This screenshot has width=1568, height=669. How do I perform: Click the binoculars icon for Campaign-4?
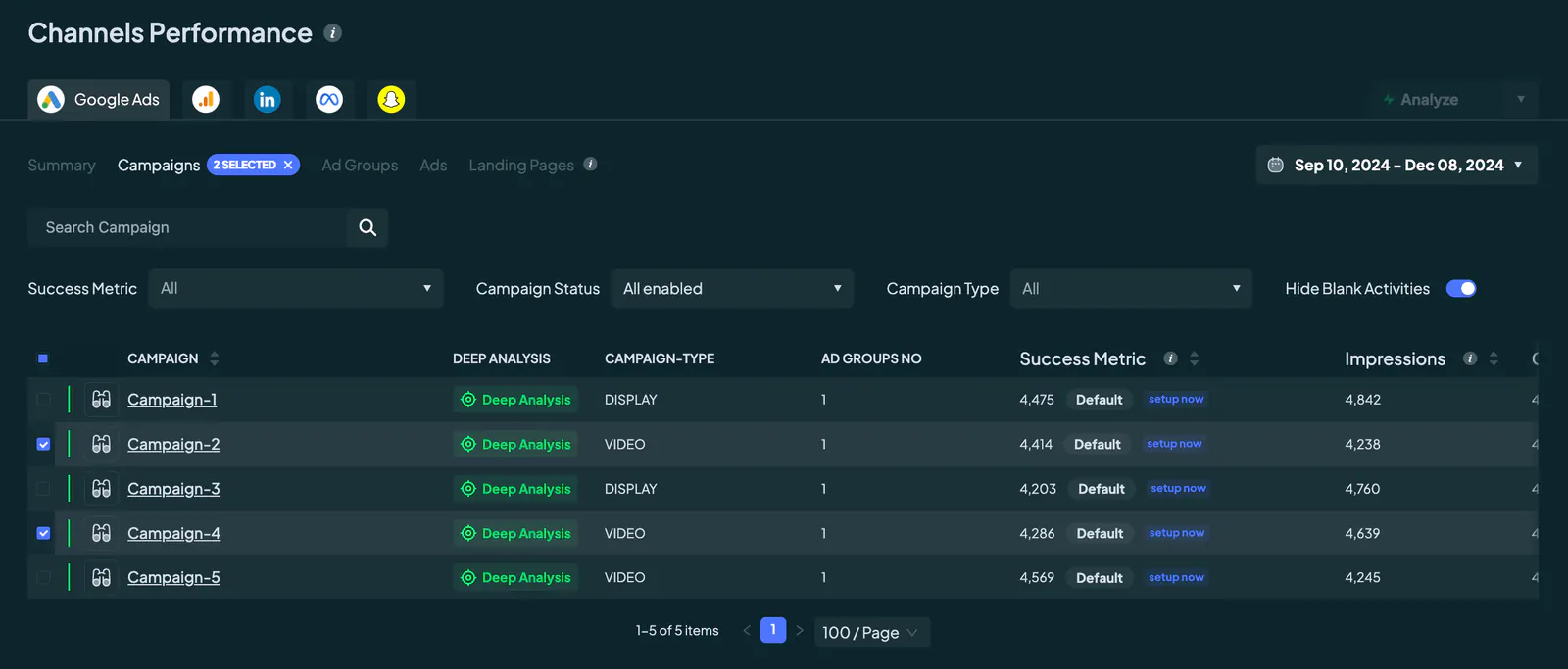coord(101,533)
